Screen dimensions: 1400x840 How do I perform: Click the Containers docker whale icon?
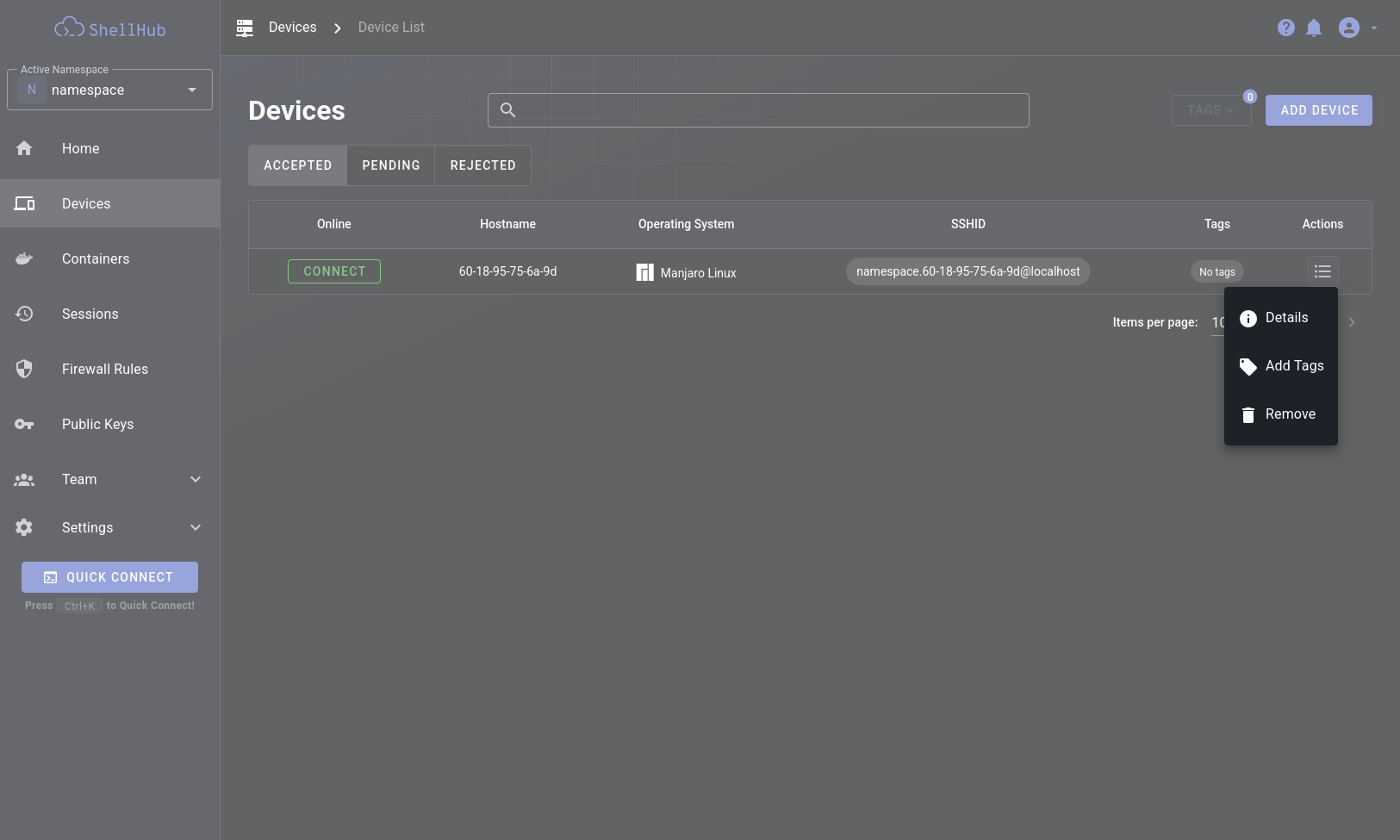coord(24,258)
